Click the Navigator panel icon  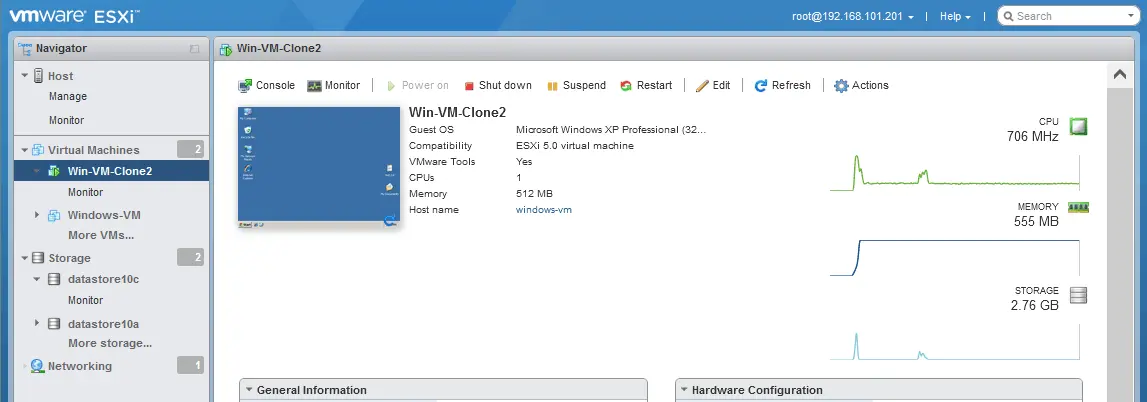pos(25,49)
